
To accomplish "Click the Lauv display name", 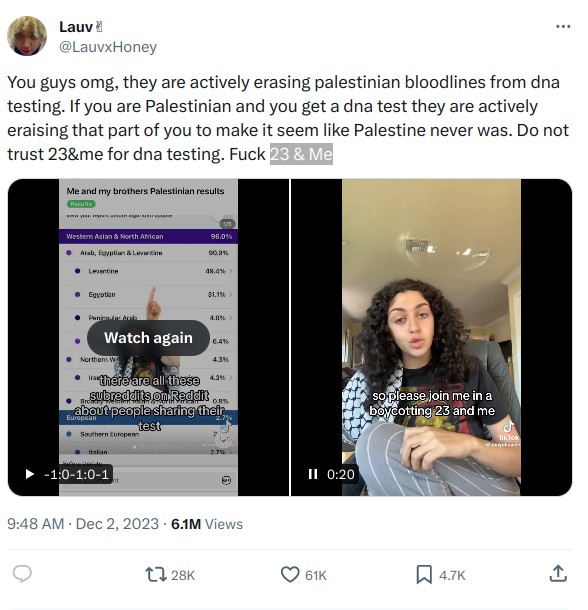I will point(77,27).
